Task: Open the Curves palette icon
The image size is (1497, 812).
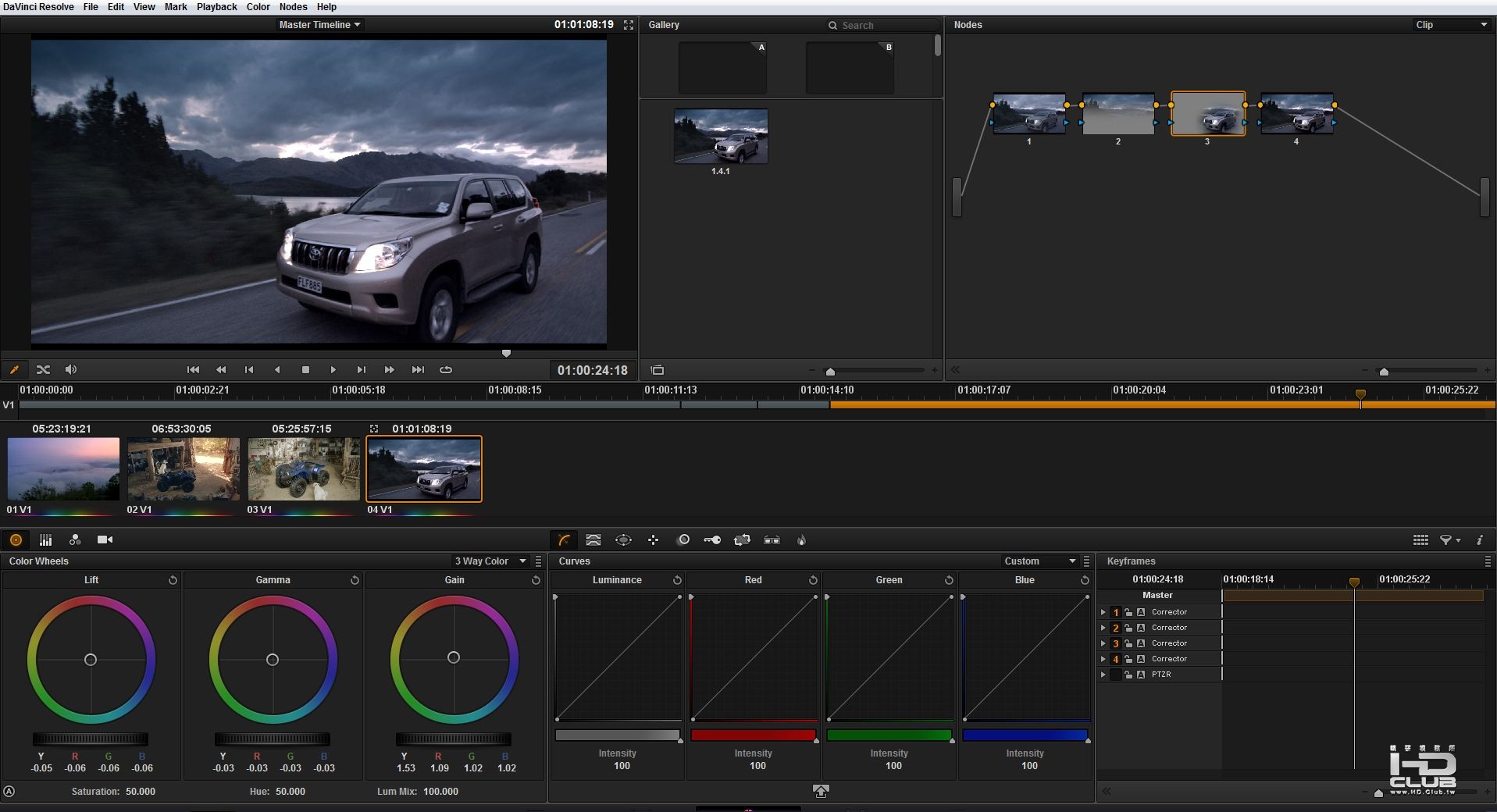Action: 564,540
